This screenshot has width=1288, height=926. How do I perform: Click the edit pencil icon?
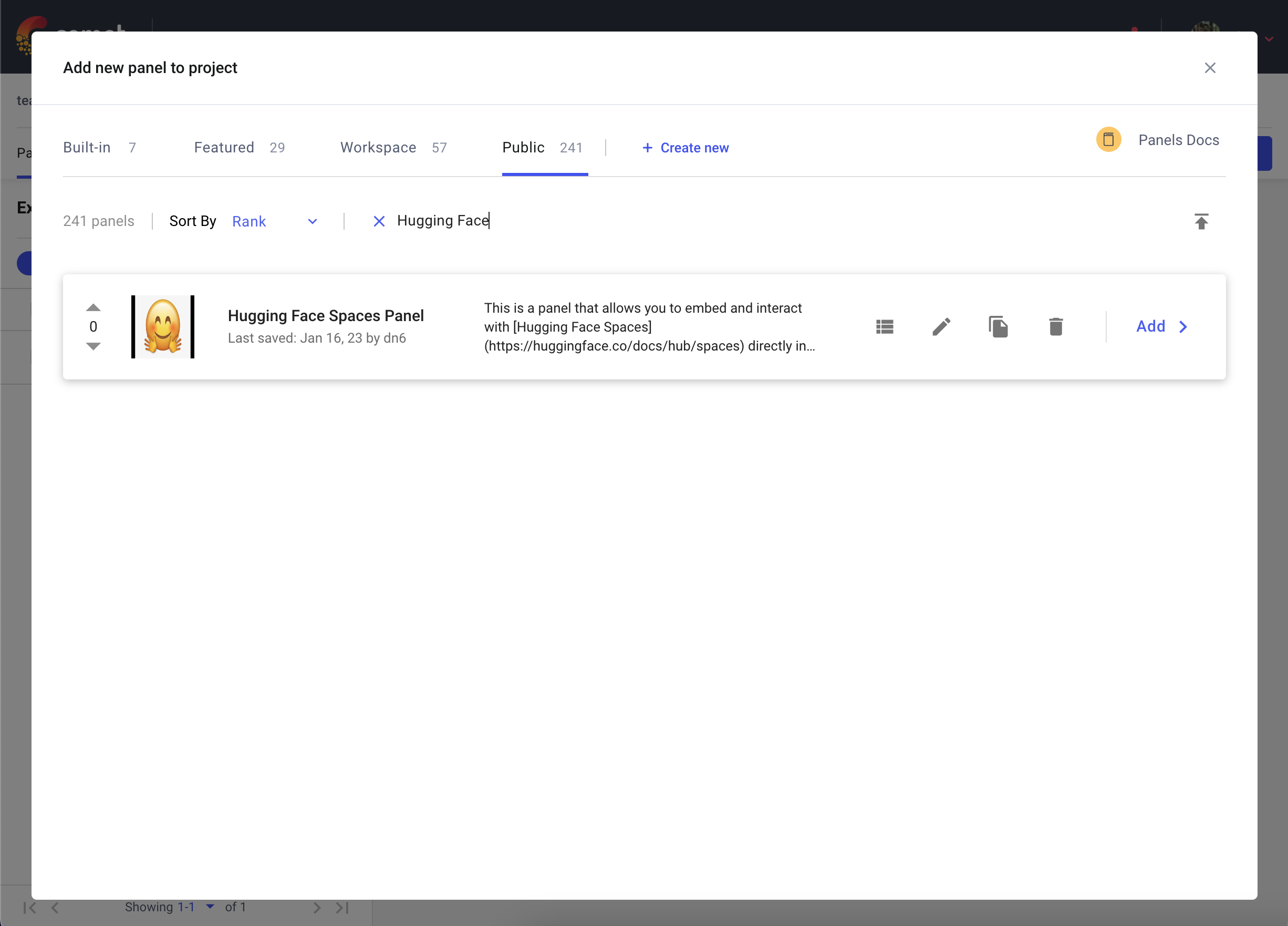pos(941,326)
